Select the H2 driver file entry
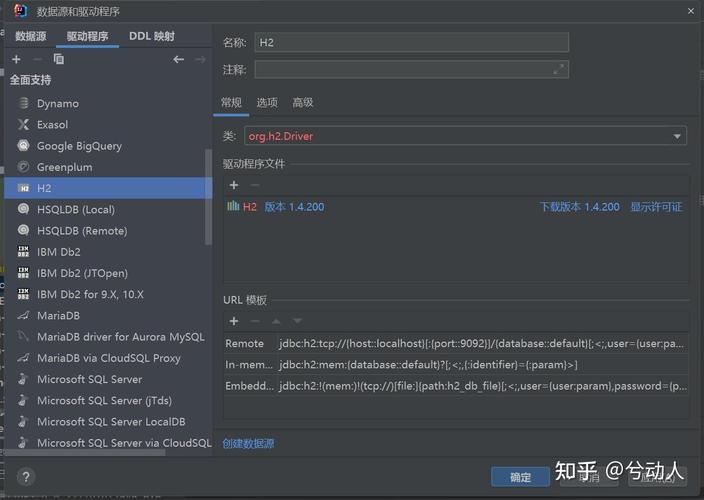Screen dimensions: 704x500 (455, 207)
